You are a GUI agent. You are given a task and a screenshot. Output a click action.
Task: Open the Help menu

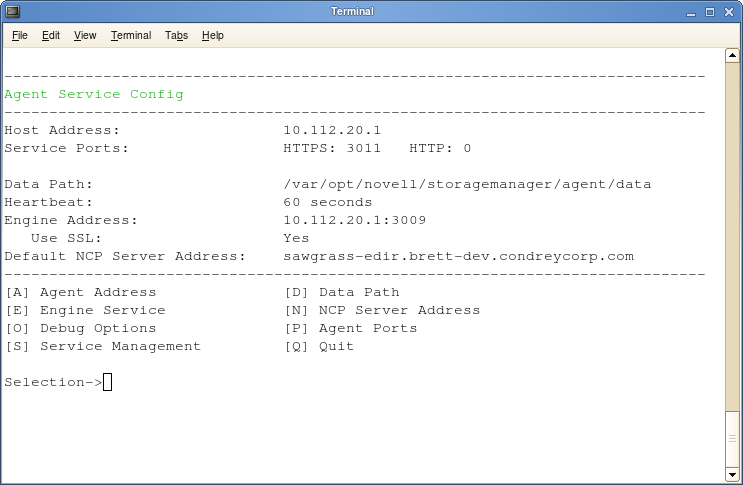[213, 36]
